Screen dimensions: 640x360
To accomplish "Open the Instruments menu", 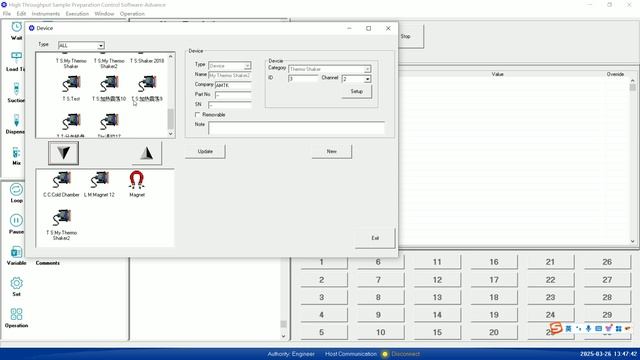I will (x=46, y=14).
